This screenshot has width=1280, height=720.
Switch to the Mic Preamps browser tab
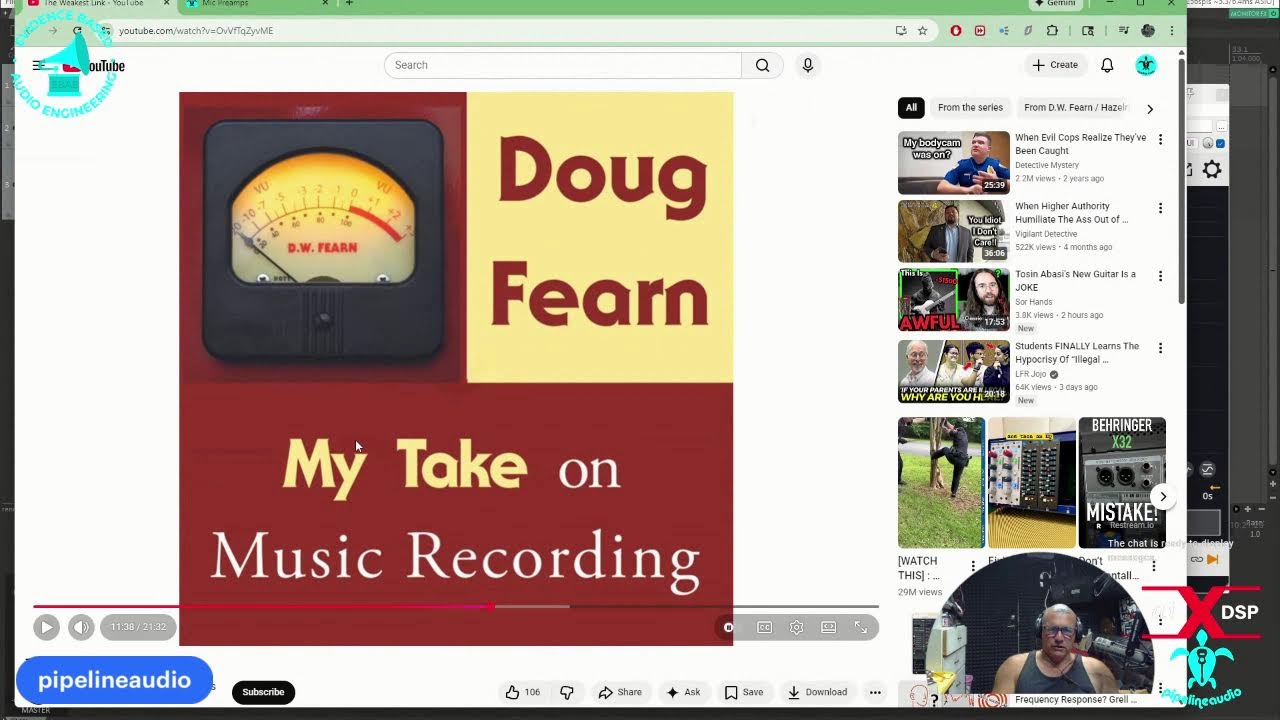256,4
